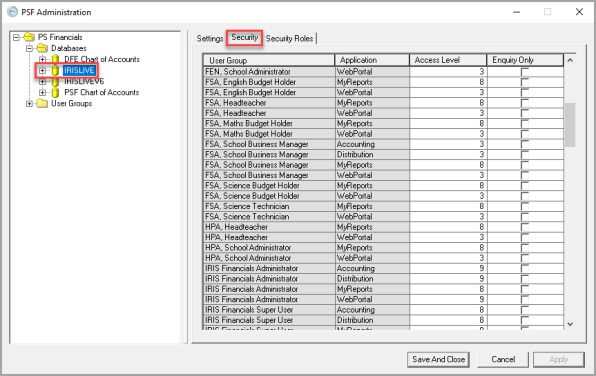Tick Enquiry Only for FSA, Maths Budget Holder WebPortal
The height and width of the screenshot is (376, 596).
(525, 134)
